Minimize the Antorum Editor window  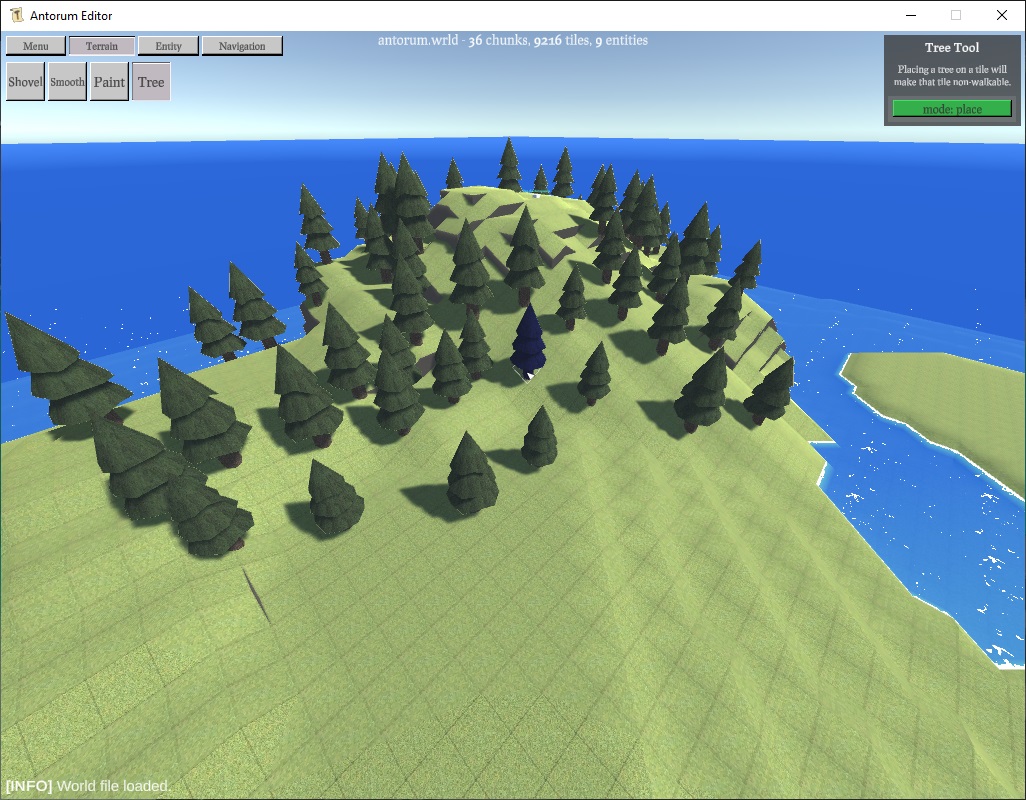coord(910,15)
